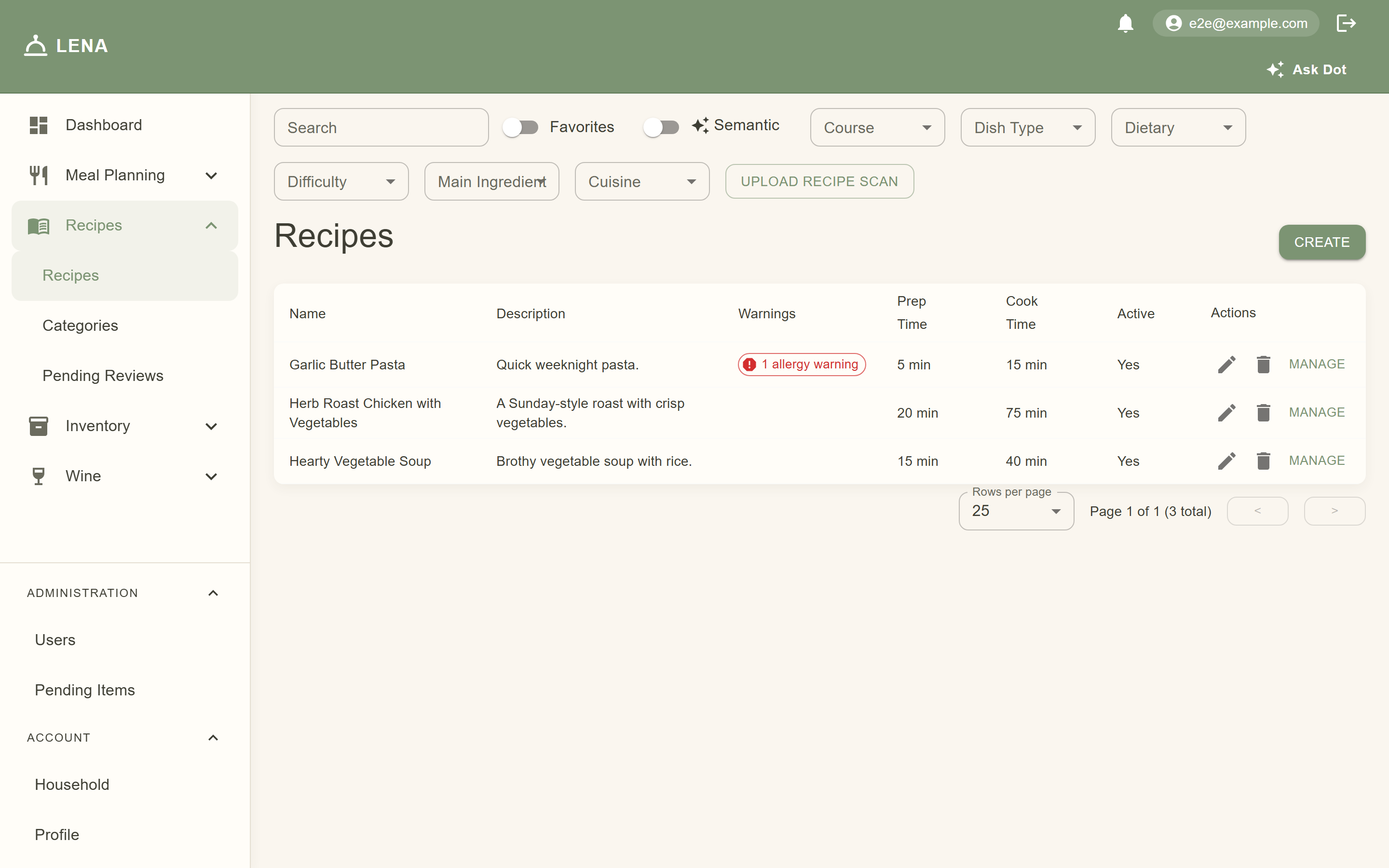Click Garlic Butter Pasta recipe name

point(347,365)
